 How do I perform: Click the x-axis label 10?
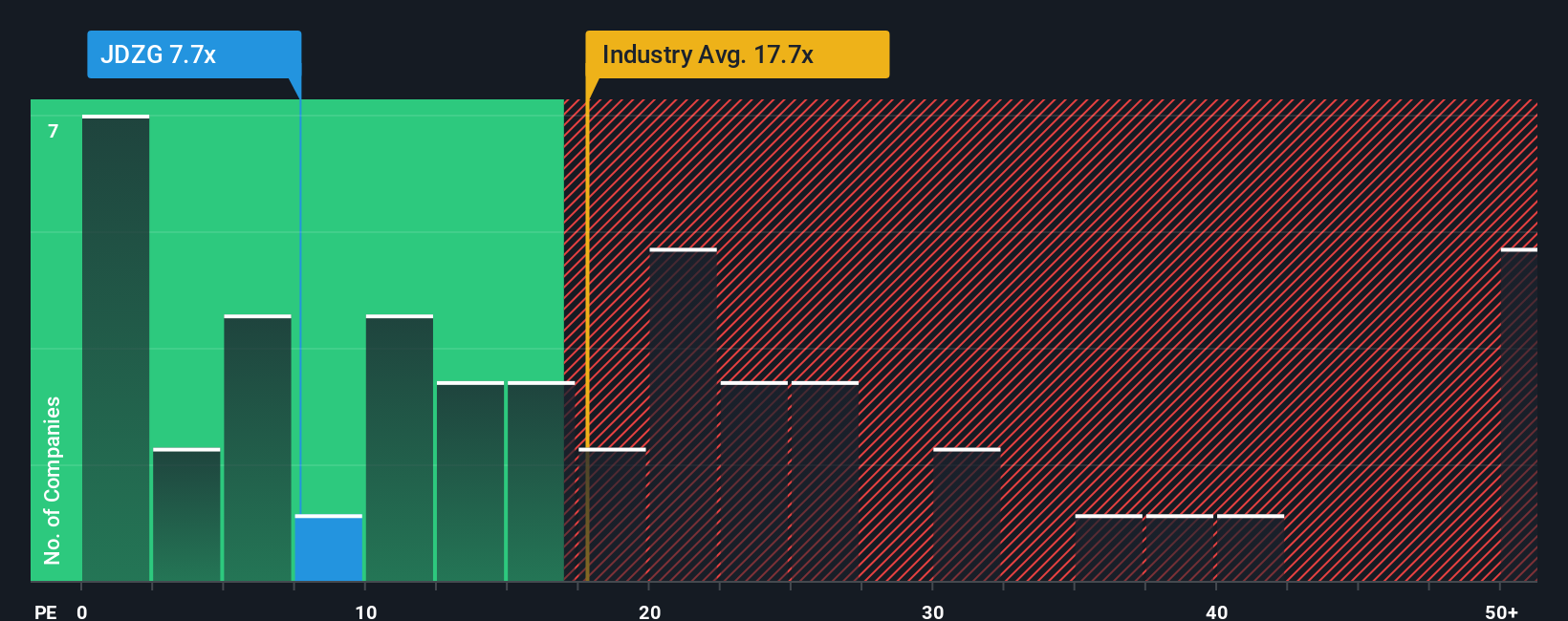(x=365, y=611)
